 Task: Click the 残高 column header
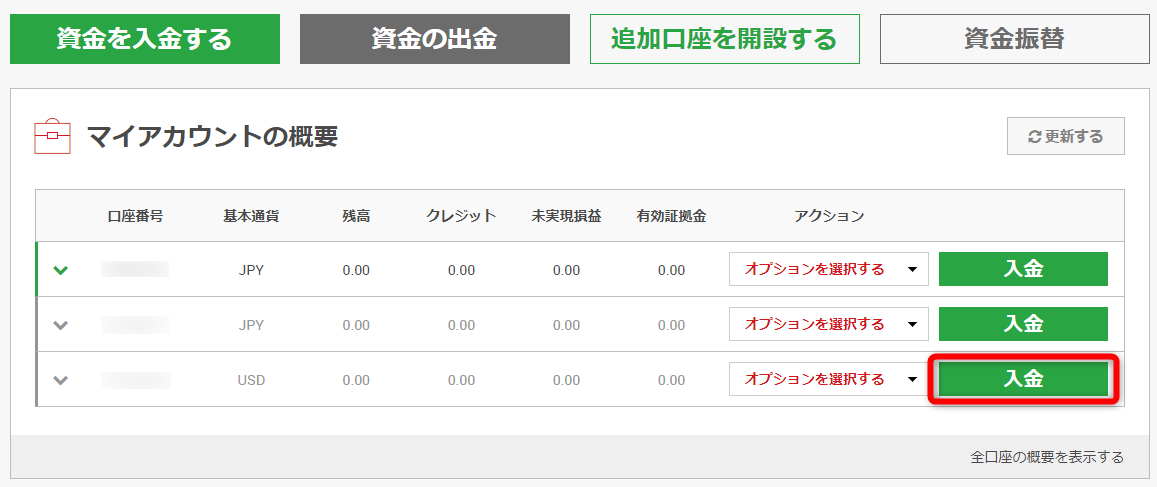(356, 216)
